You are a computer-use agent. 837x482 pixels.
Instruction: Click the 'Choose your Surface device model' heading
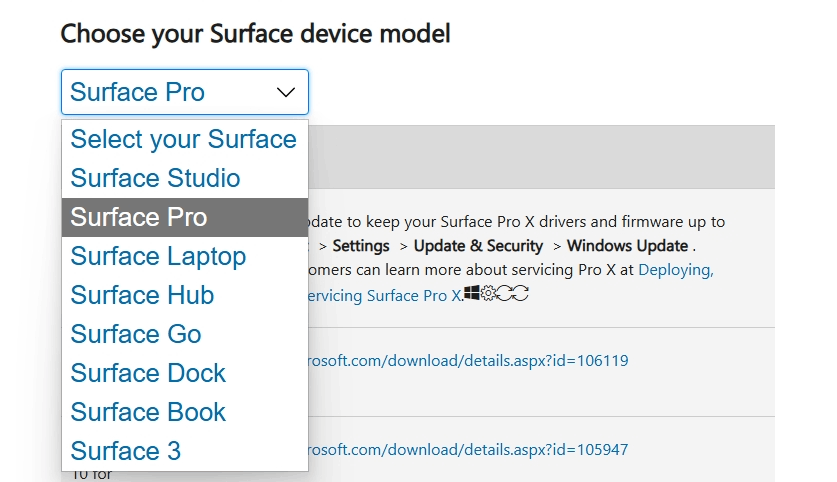[x=255, y=34]
